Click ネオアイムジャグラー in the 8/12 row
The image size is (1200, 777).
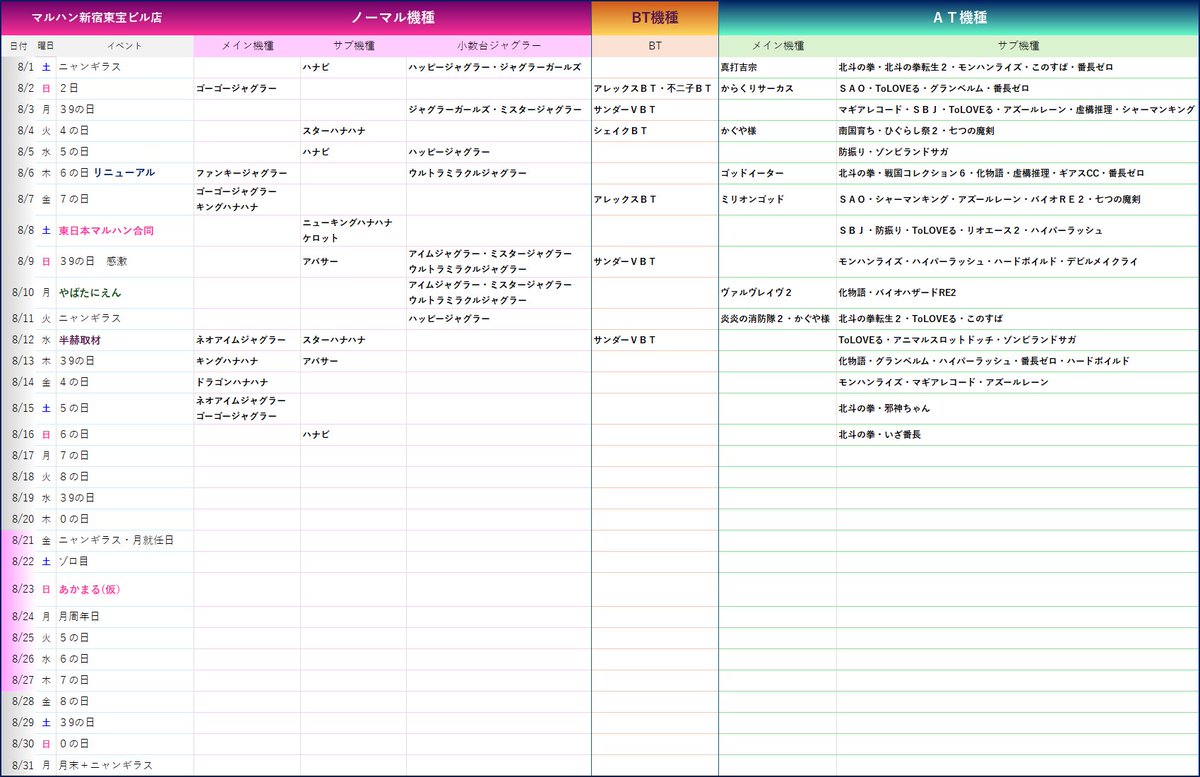pyautogui.click(x=241, y=339)
